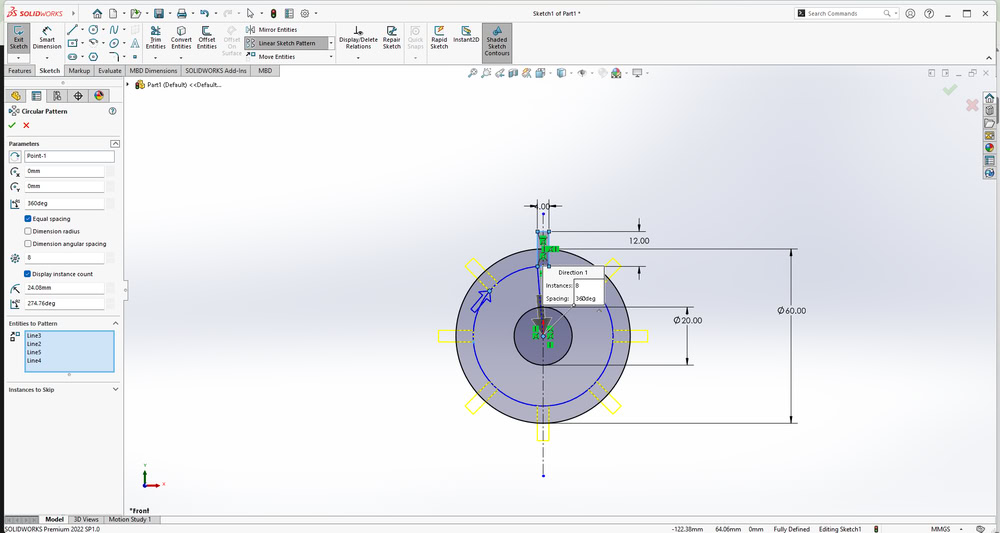The height and width of the screenshot is (533, 1000).
Task: Select the Ellipse sketch tool
Action: (114, 43)
